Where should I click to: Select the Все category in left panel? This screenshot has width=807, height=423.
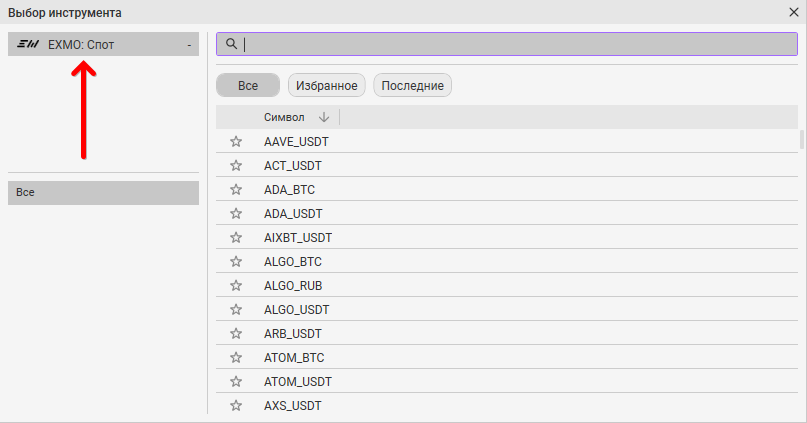103,192
